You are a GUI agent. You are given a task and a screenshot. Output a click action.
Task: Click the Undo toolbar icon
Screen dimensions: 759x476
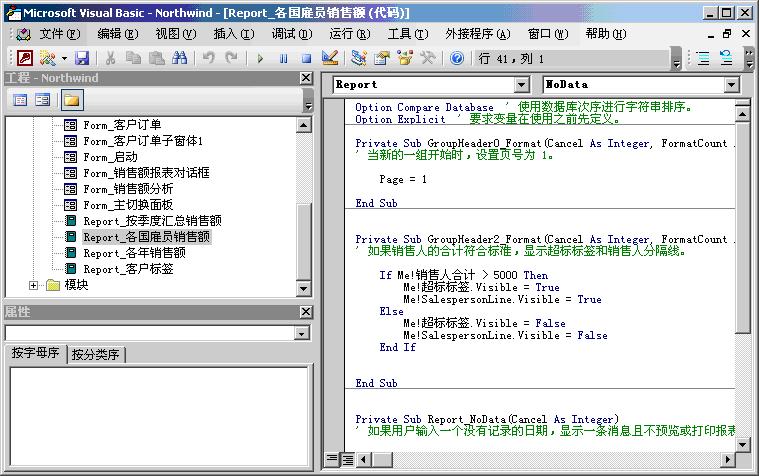tap(209, 58)
